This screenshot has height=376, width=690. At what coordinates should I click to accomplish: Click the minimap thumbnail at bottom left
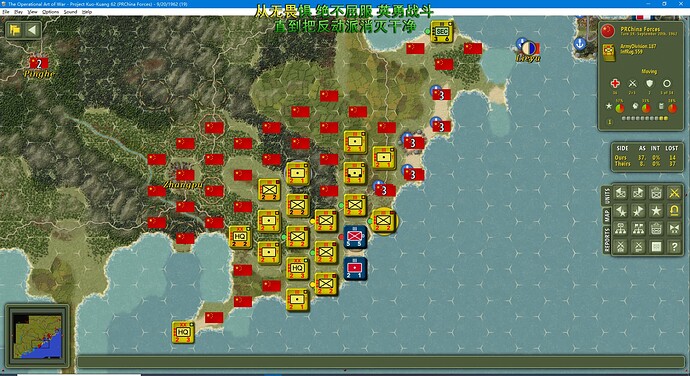(x=37, y=336)
